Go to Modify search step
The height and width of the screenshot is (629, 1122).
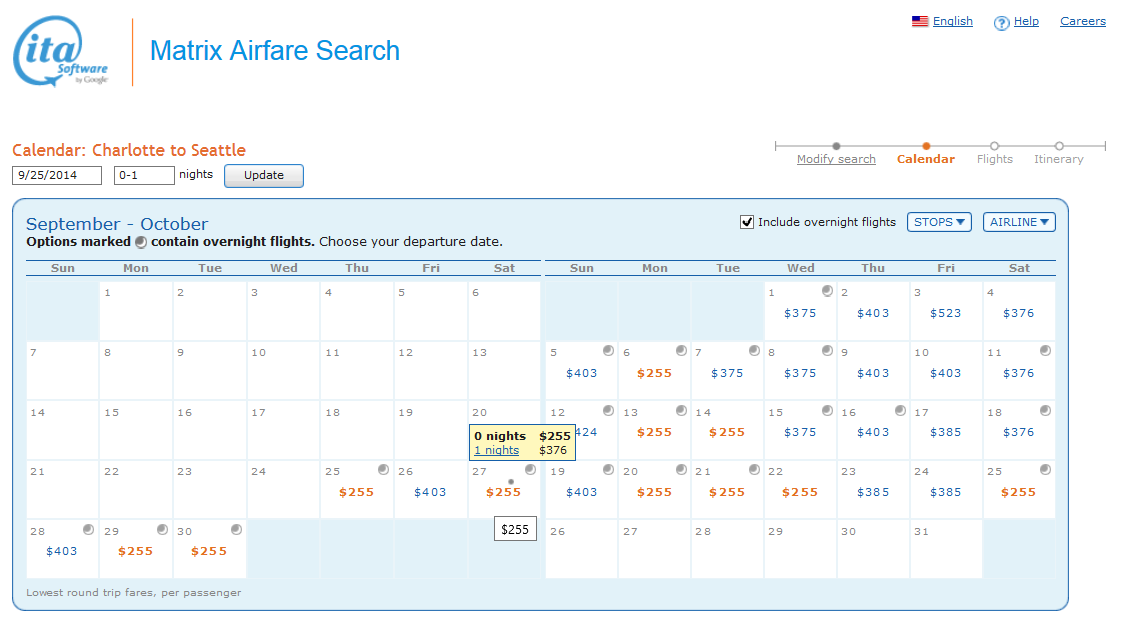836,159
